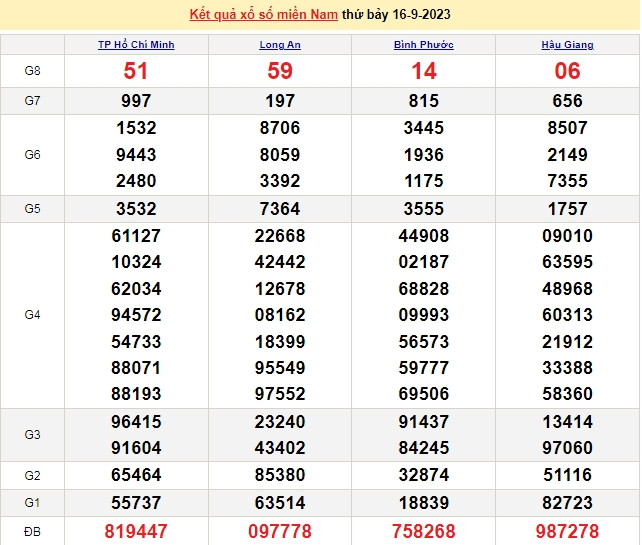
Task: Open the Hậu Giang province link
Action: coord(567,45)
